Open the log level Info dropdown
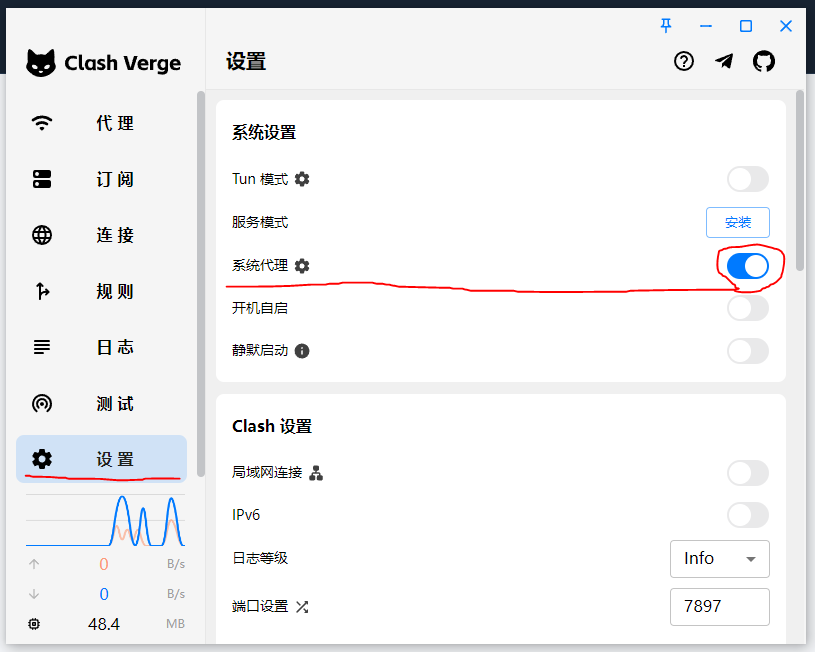 point(719,559)
